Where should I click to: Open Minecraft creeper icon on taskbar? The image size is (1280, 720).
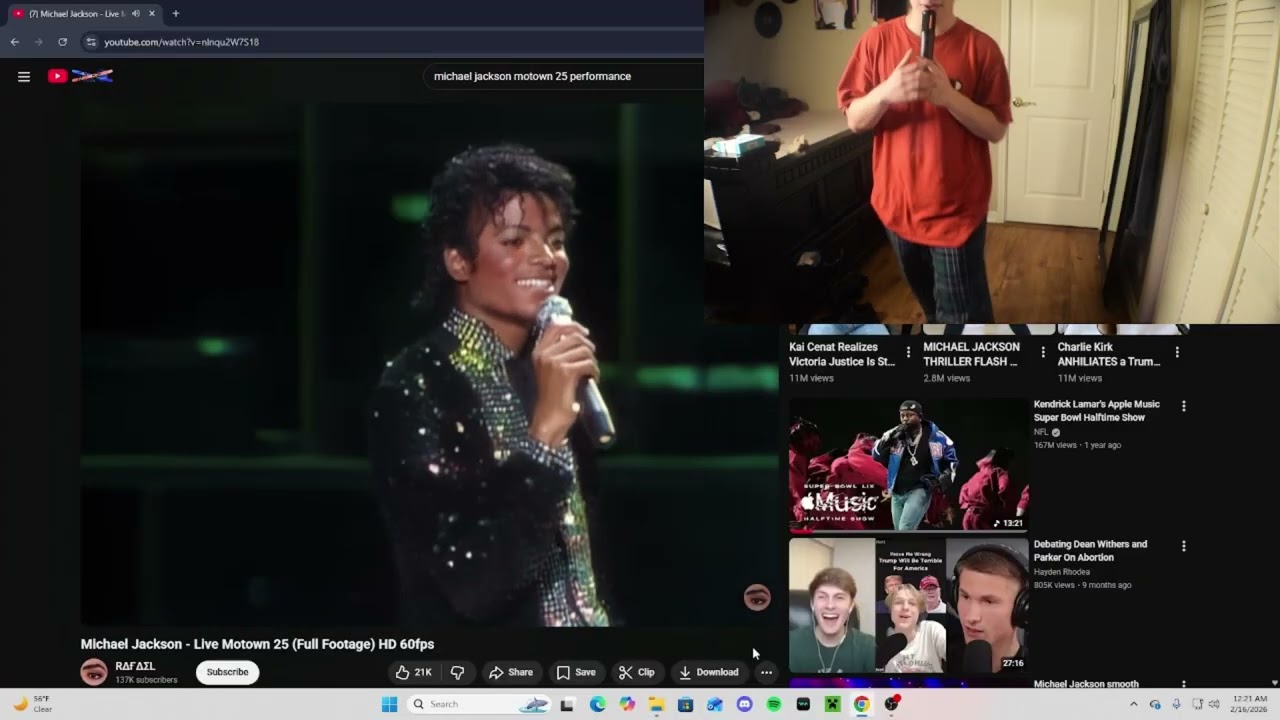coord(832,704)
